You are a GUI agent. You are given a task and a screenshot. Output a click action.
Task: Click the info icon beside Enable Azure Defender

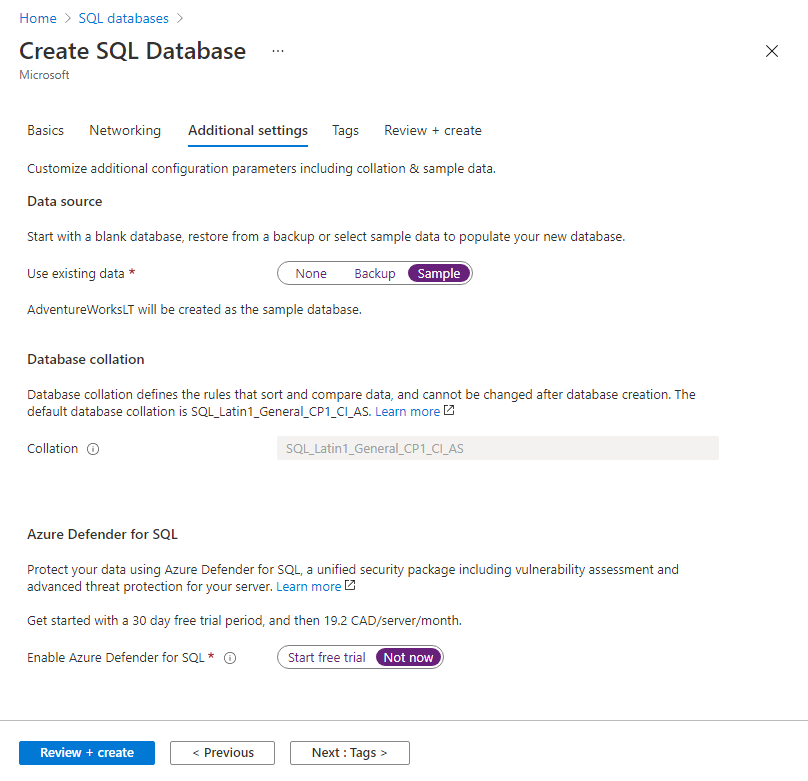pyautogui.click(x=230, y=657)
